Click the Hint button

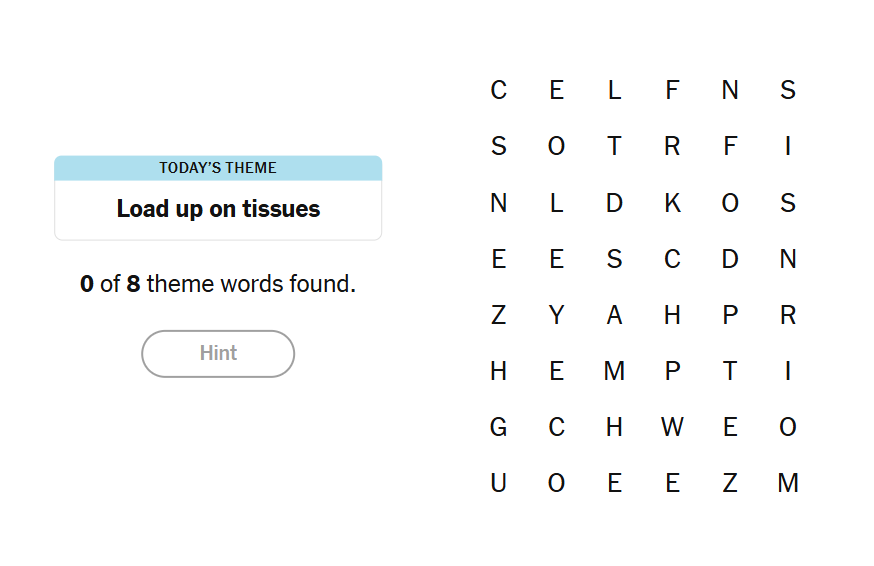coord(218,354)
